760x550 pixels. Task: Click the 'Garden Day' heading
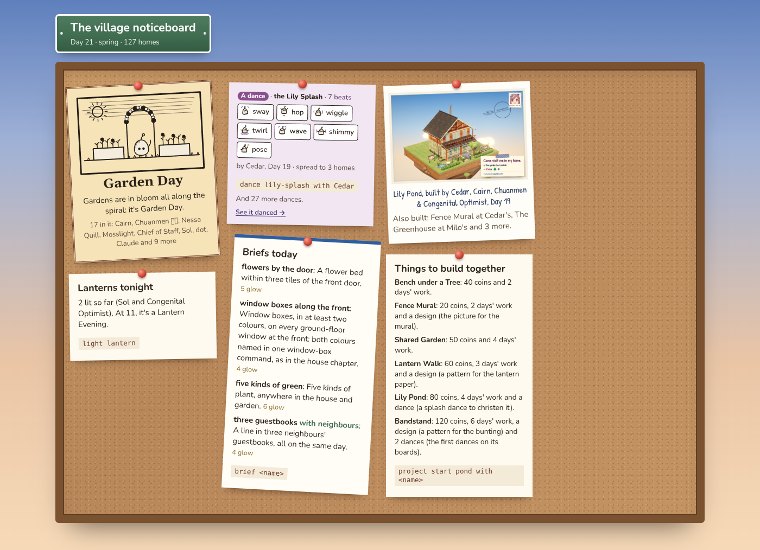(x=143, y=182)
